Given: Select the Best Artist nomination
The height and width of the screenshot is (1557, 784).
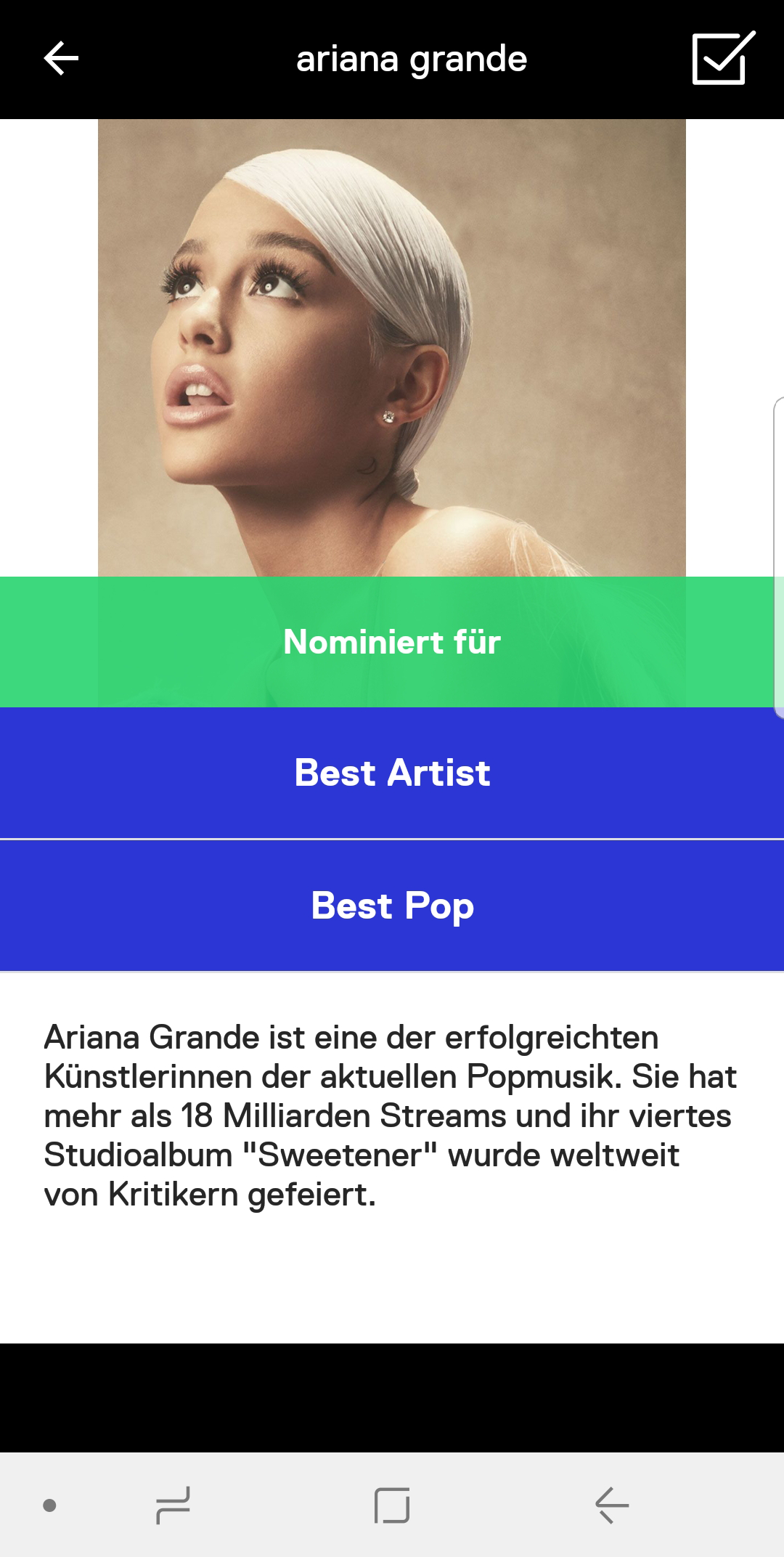Looking at the screenshot, I should (392, 773).
